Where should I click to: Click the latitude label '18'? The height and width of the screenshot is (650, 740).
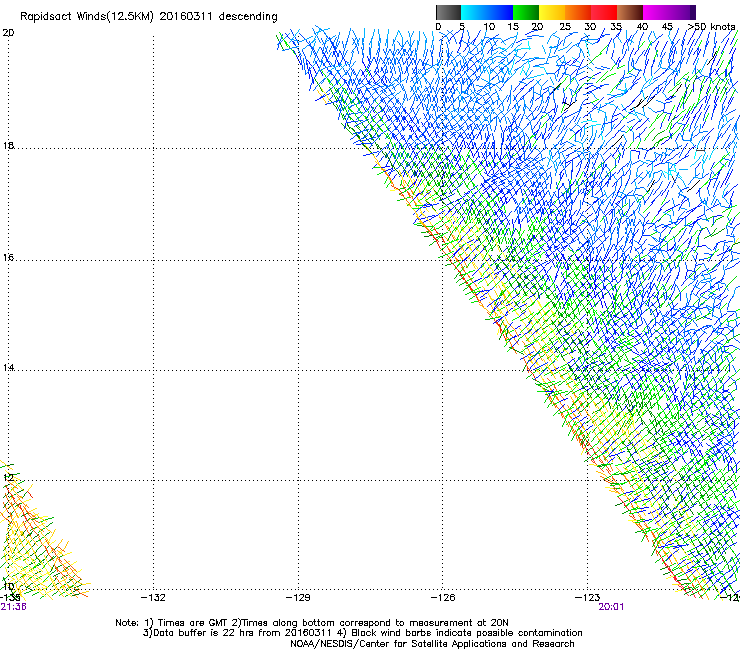tap(8, 145)
